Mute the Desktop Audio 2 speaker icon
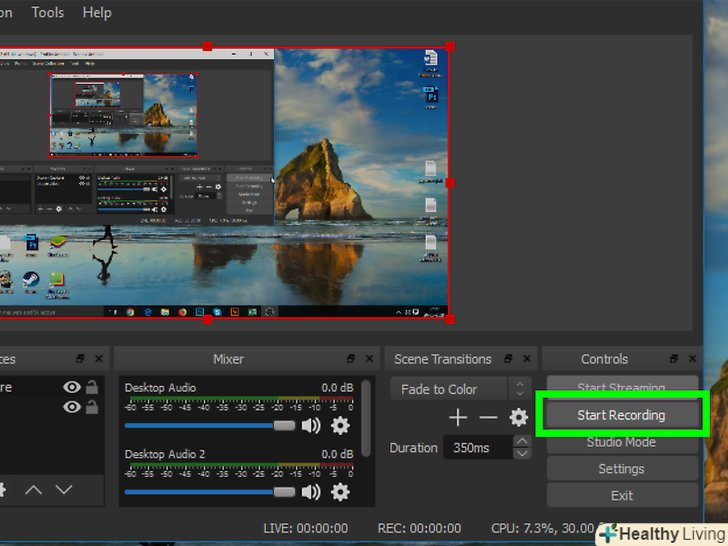This screenshot has width=728, height=546. point(311,492)
